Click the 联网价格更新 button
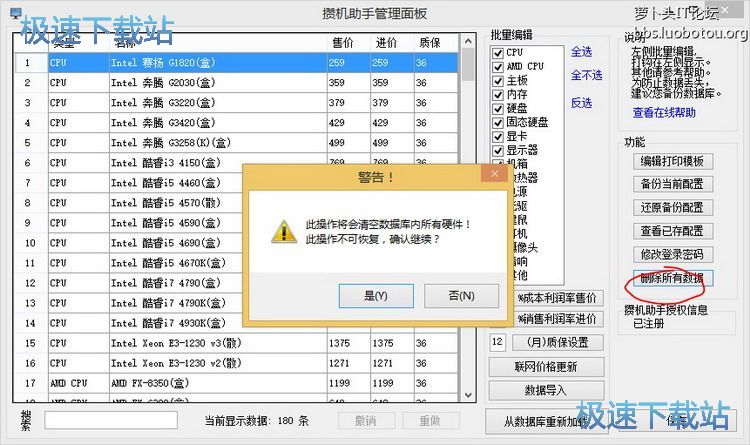 pyautogui.click(x=546, y=367)
